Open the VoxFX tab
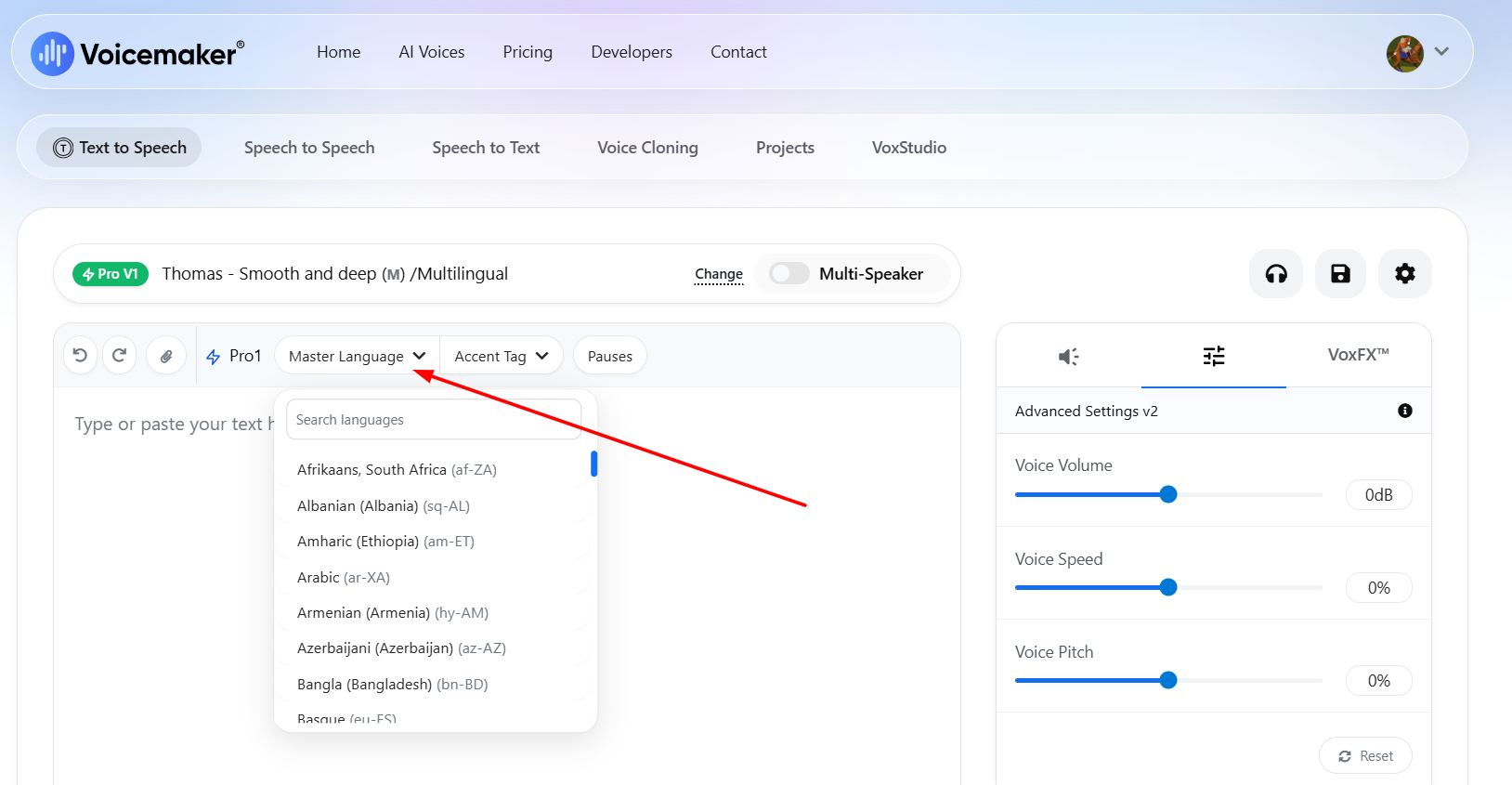This screenshot has width=1512, height=785. tap(1359, 355)
